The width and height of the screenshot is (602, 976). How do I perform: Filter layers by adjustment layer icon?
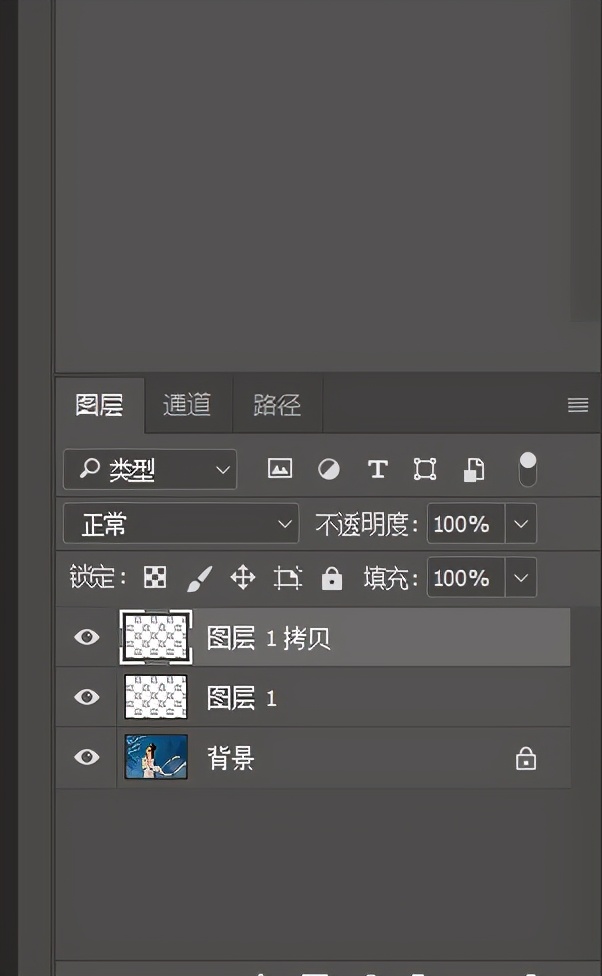pos(329,469)
